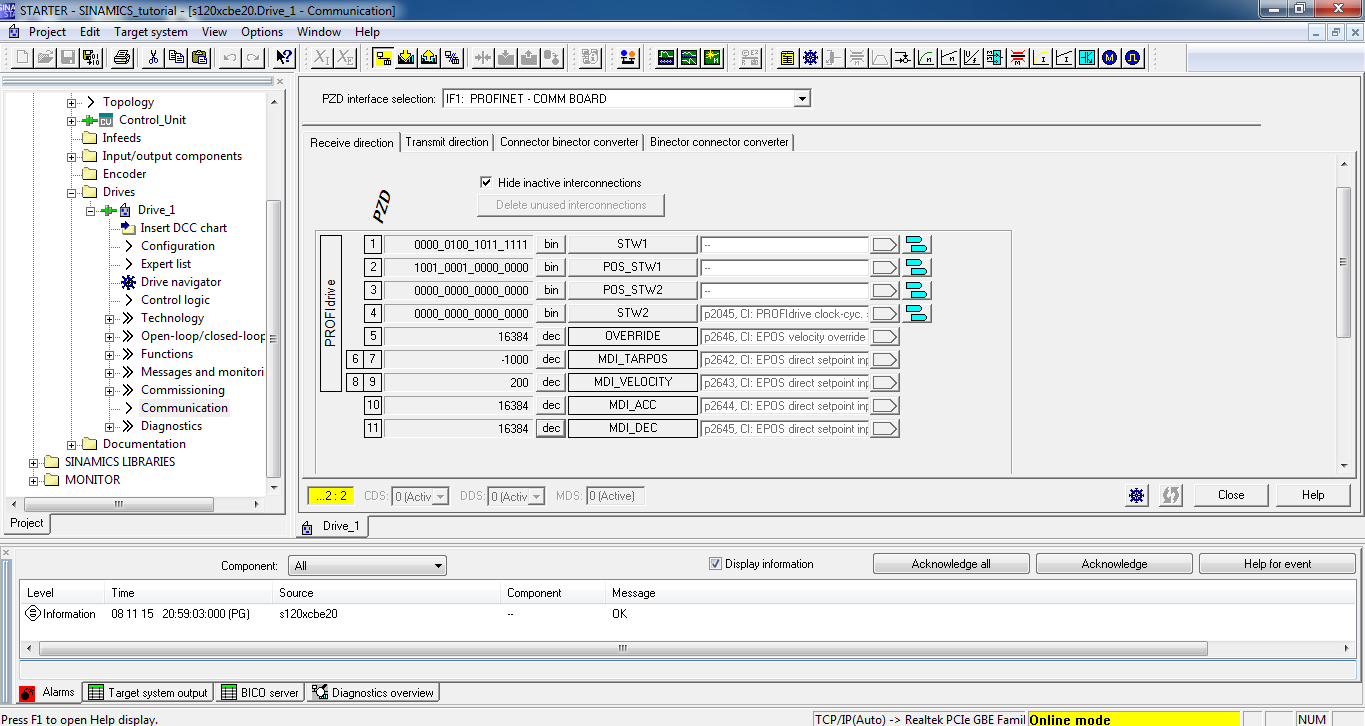Switch to Binector connector converter tab
The height and width of the screenshot is (726, 1365).
719,142
